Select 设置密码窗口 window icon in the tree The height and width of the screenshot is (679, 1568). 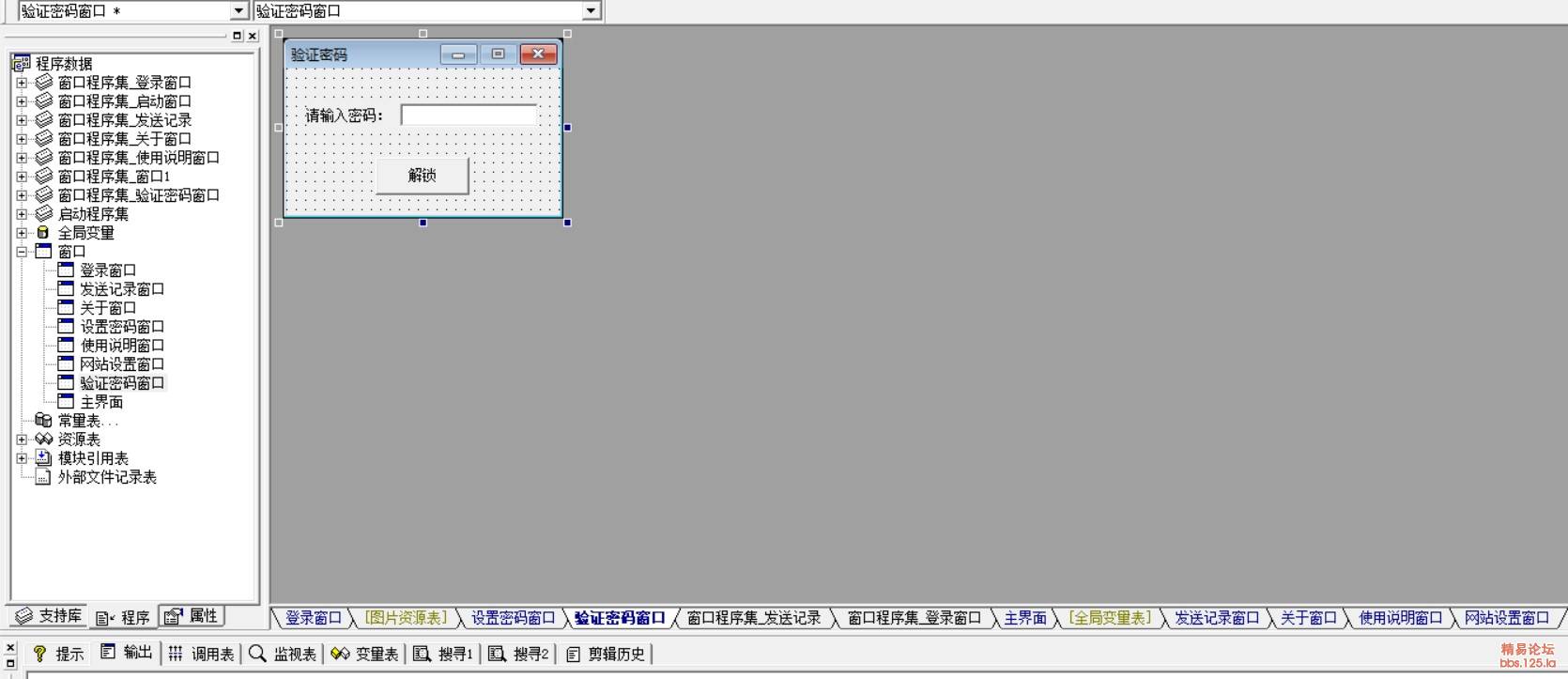click(65, 327)
